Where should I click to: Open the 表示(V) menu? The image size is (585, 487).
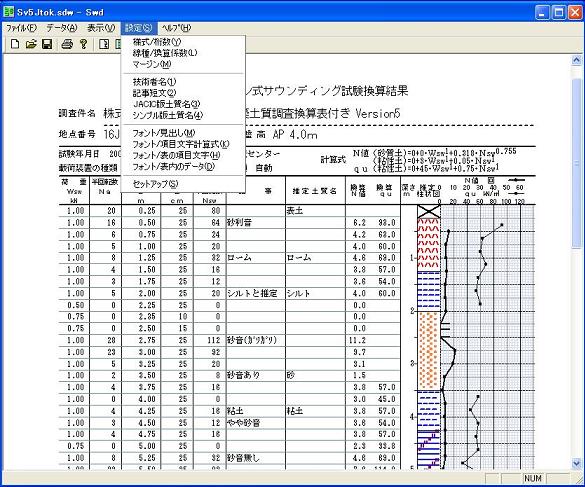[x=101, y=28]
